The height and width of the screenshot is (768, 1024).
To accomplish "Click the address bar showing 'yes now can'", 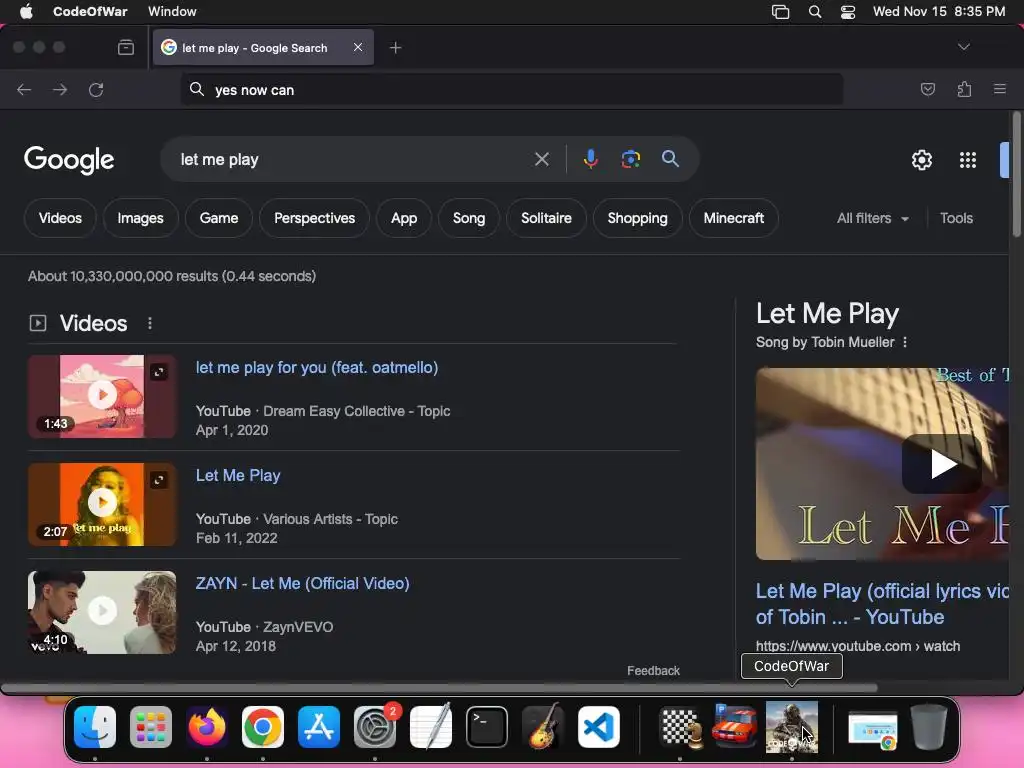I will pos(511,89).
